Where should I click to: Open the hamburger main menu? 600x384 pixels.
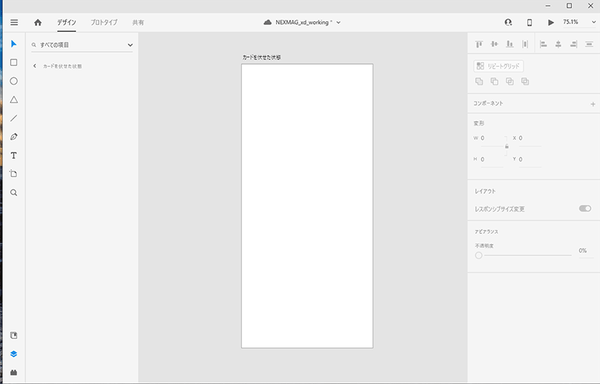14,23
